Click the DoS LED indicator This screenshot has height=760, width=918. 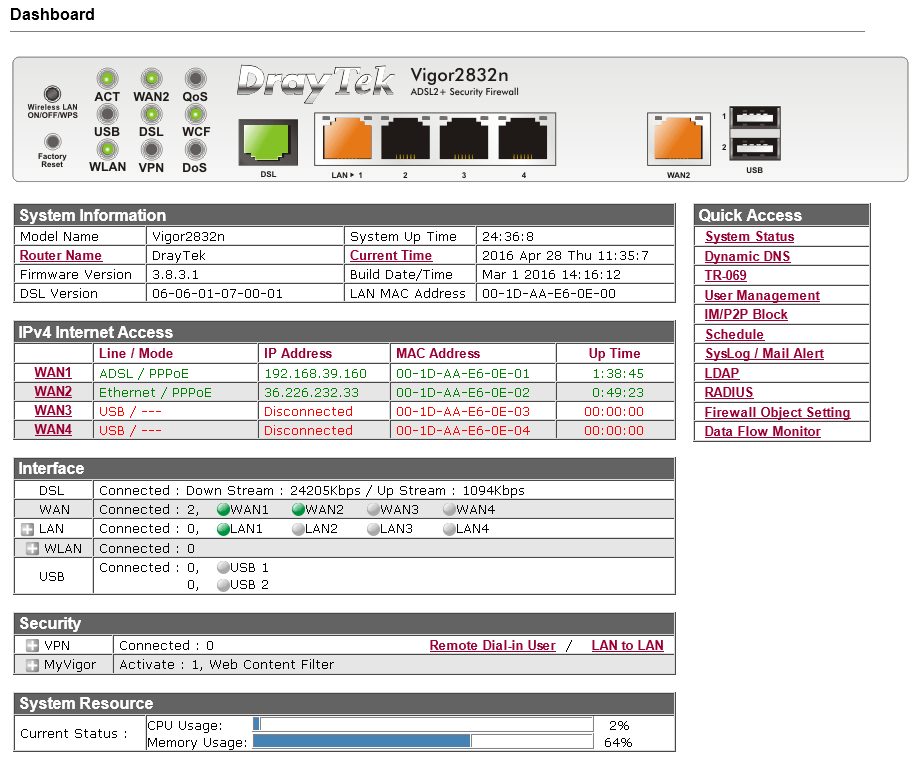195,149
